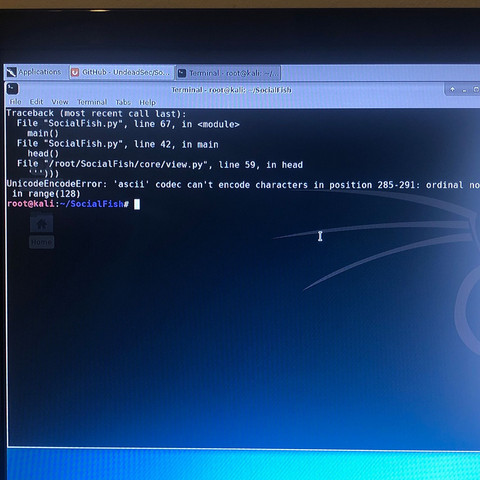The height and width of the screenshot is (480, 480).
Task: Open the terminal window menu icon
Action: pyautogui.click(x=12, y=89)
